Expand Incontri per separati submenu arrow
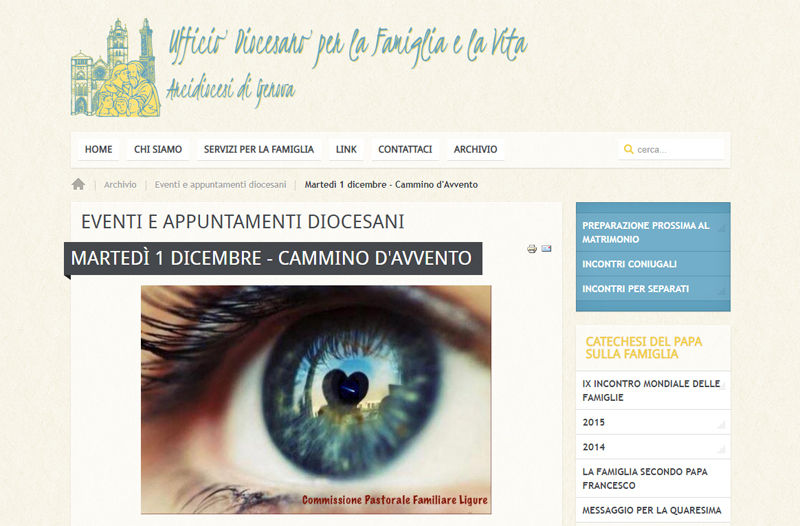 tap(721, 292)
